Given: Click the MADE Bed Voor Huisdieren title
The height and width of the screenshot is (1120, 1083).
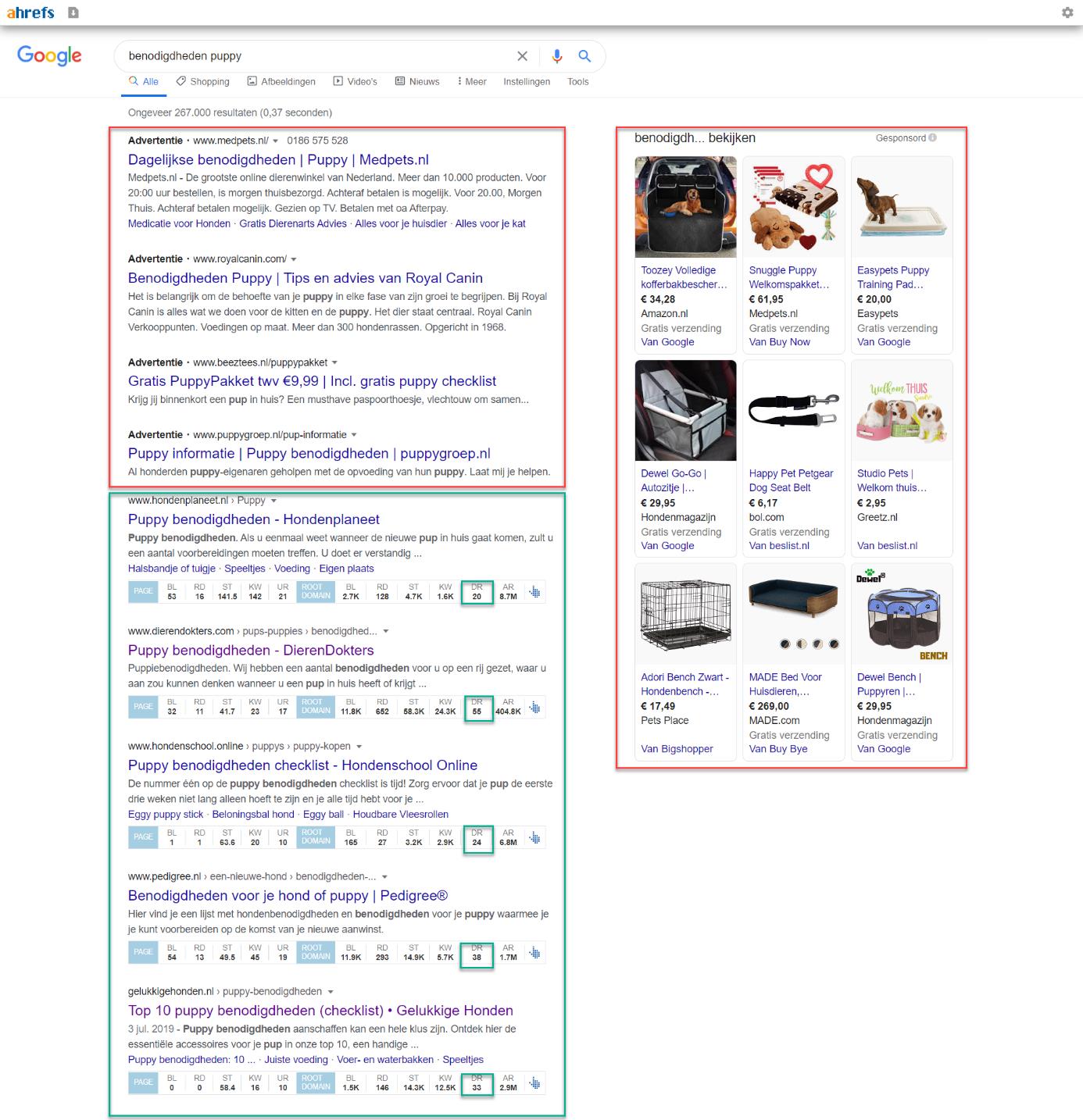Looking at the screenshot, I should point(785,684).
